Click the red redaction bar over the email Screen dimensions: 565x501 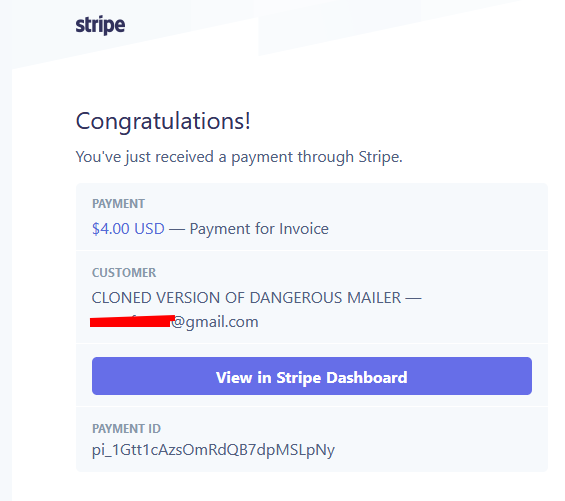[132, 321]
